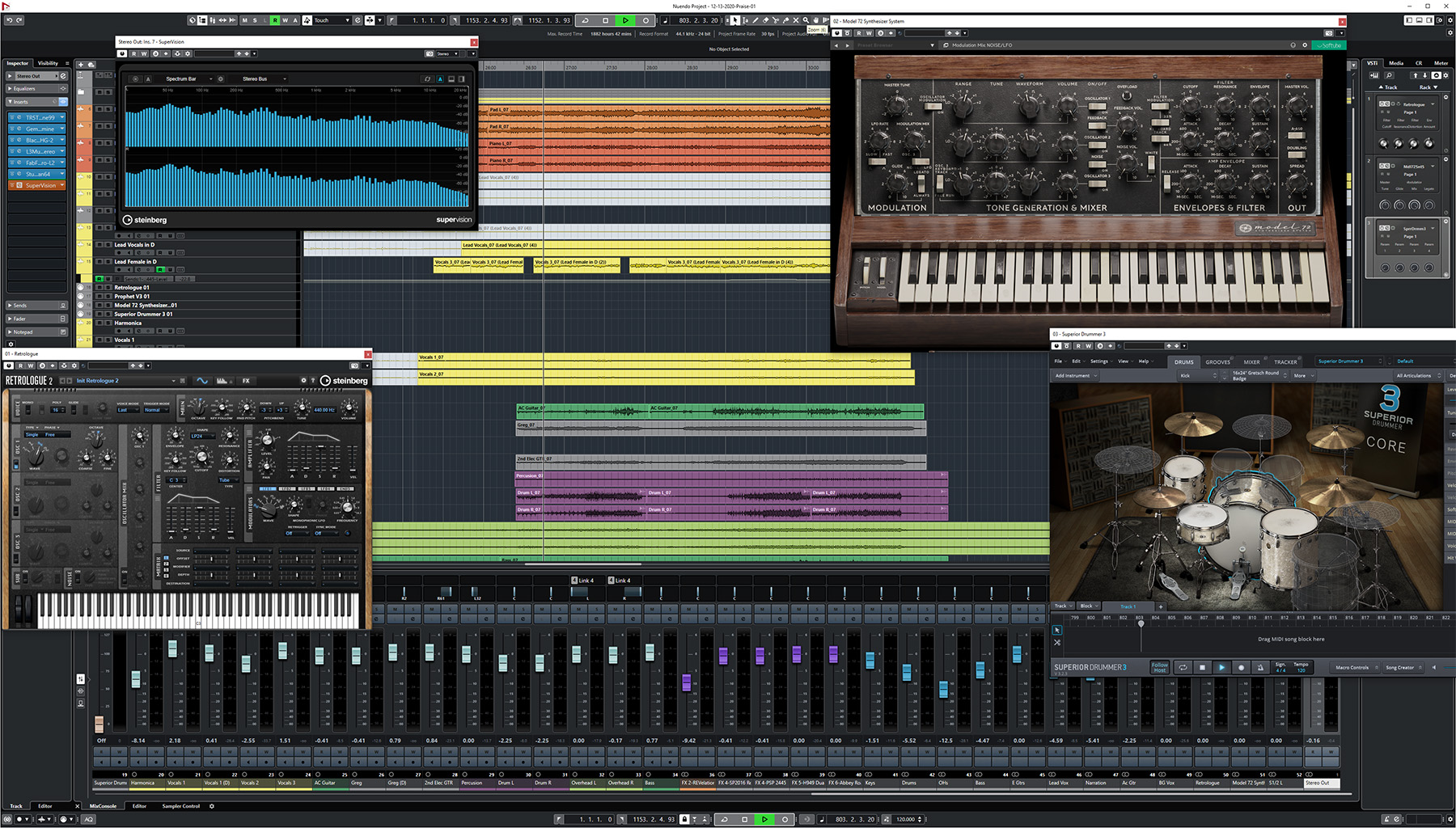Open Nuendo window layout setup gear

(1440, 20)
